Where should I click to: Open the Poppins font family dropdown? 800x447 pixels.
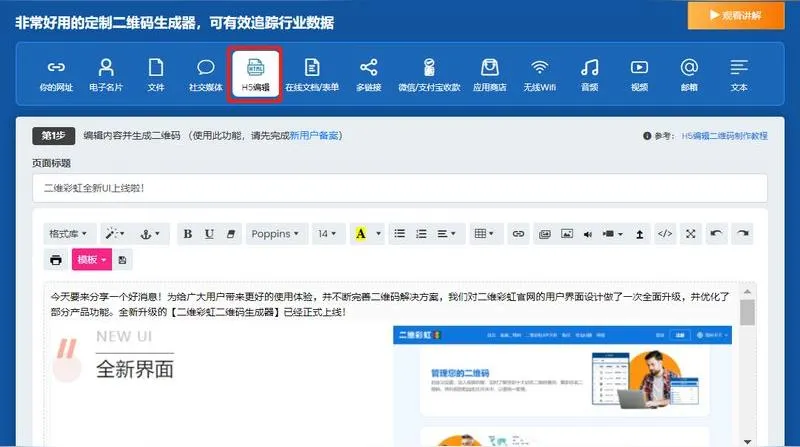(x=276, y=234)
